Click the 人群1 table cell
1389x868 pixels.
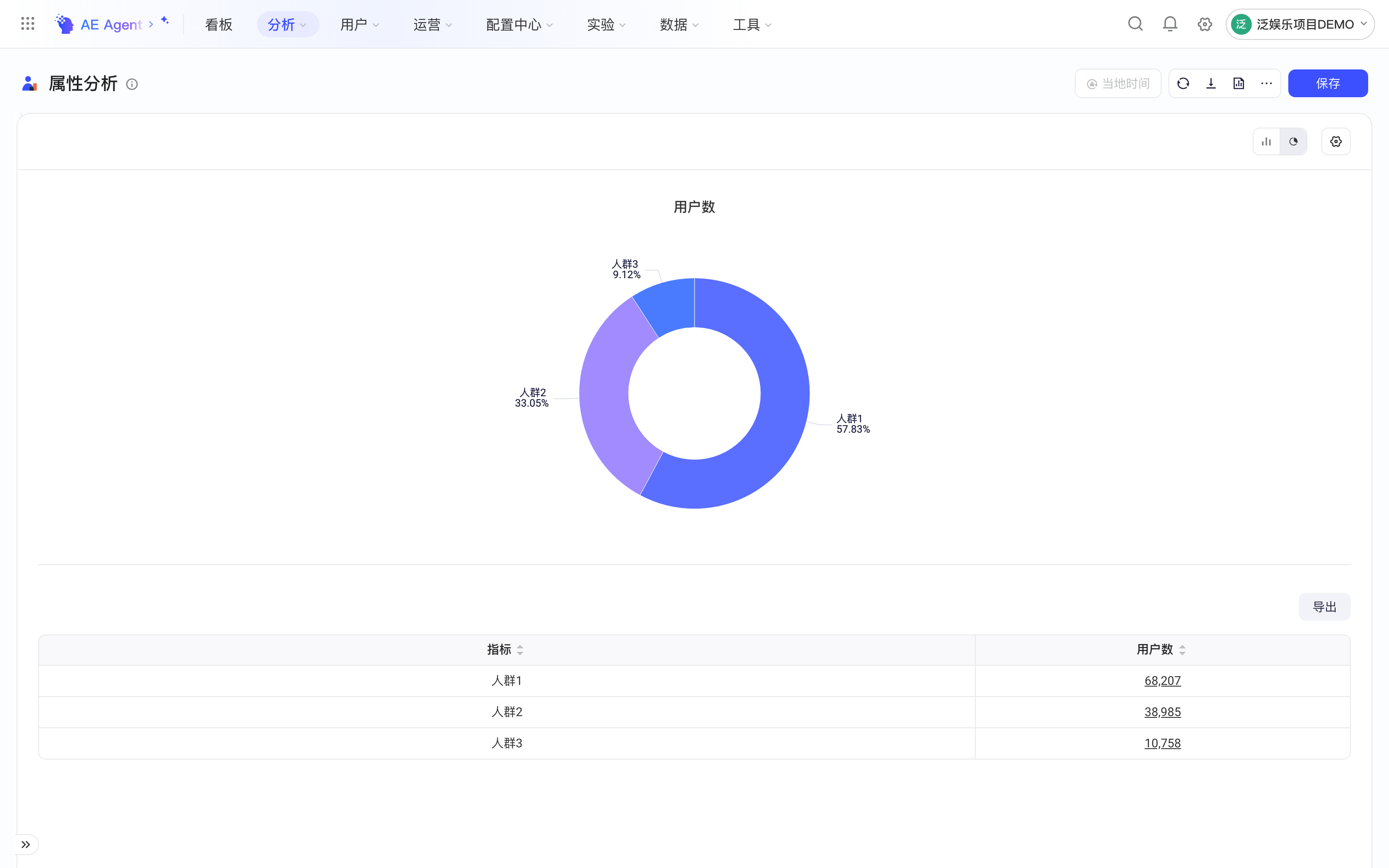click(x=507, y=681)
